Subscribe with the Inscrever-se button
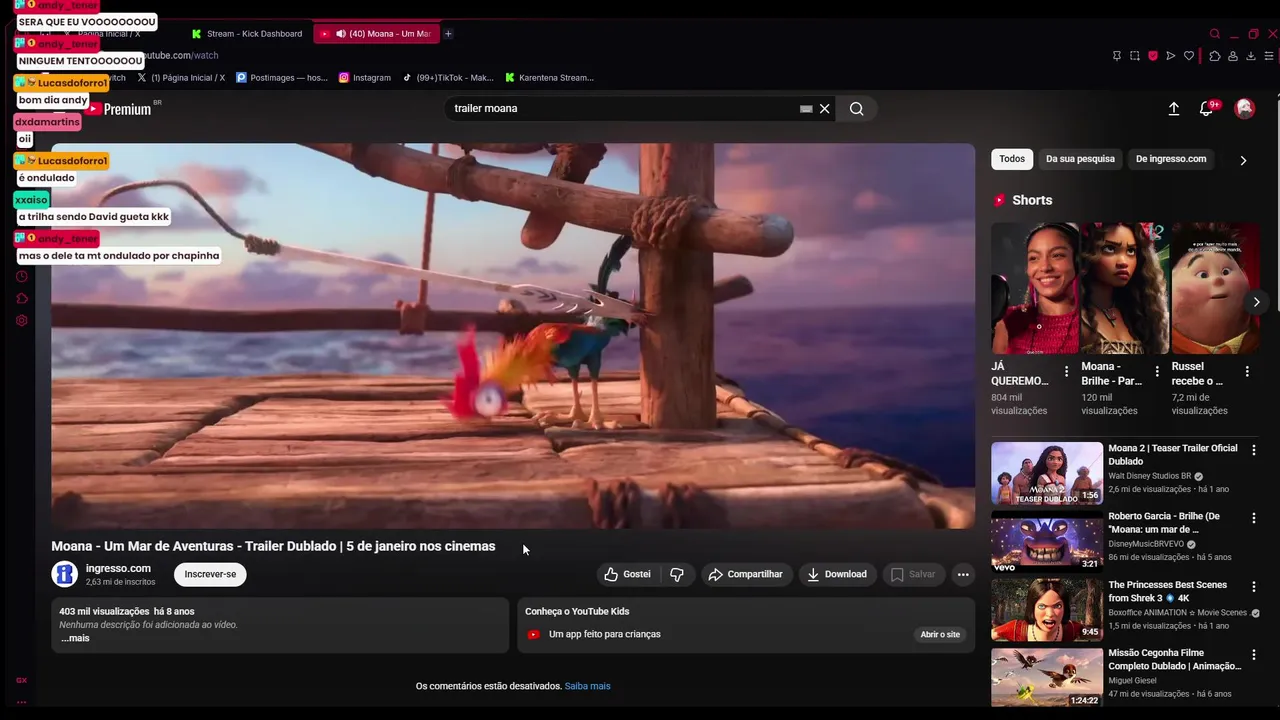The height and width of the screenshot is (720, 1280). click(210, 574)
